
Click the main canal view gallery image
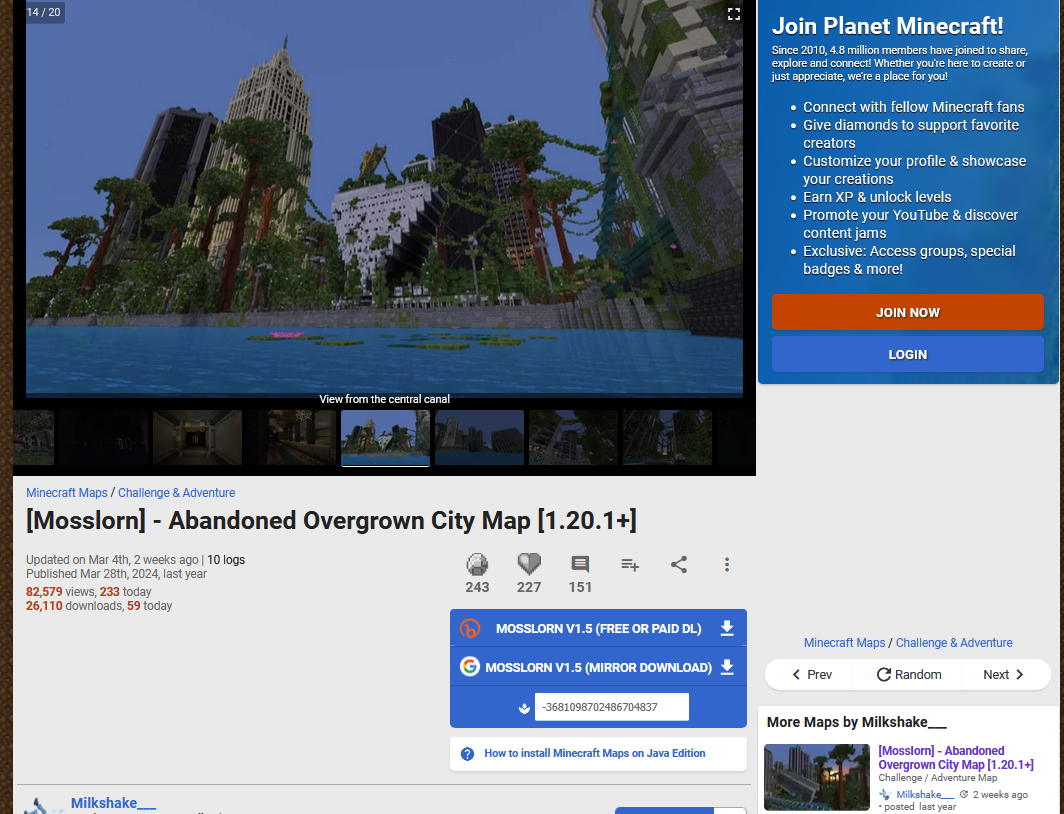coord(384,197)
